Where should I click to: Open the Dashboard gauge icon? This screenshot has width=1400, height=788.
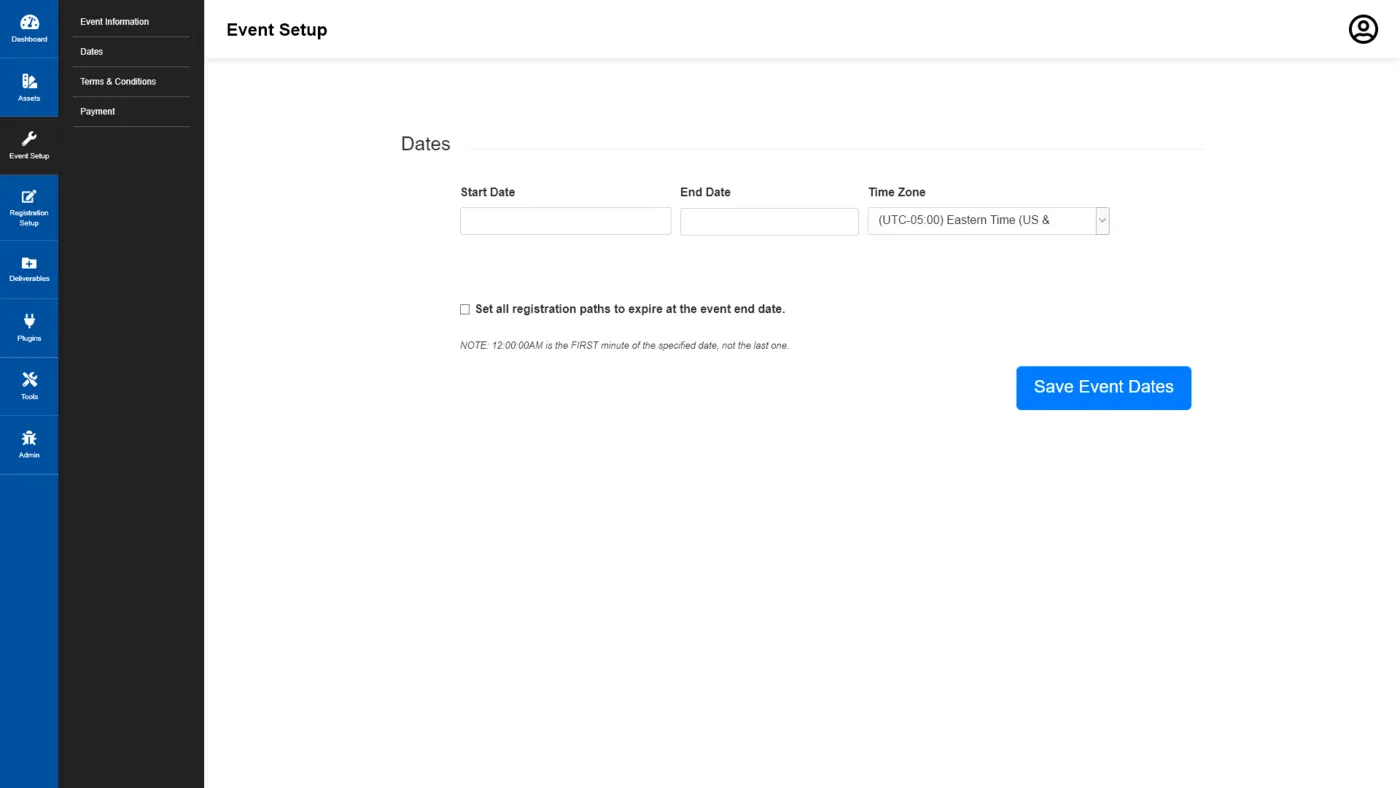click(x=29, y=22)
